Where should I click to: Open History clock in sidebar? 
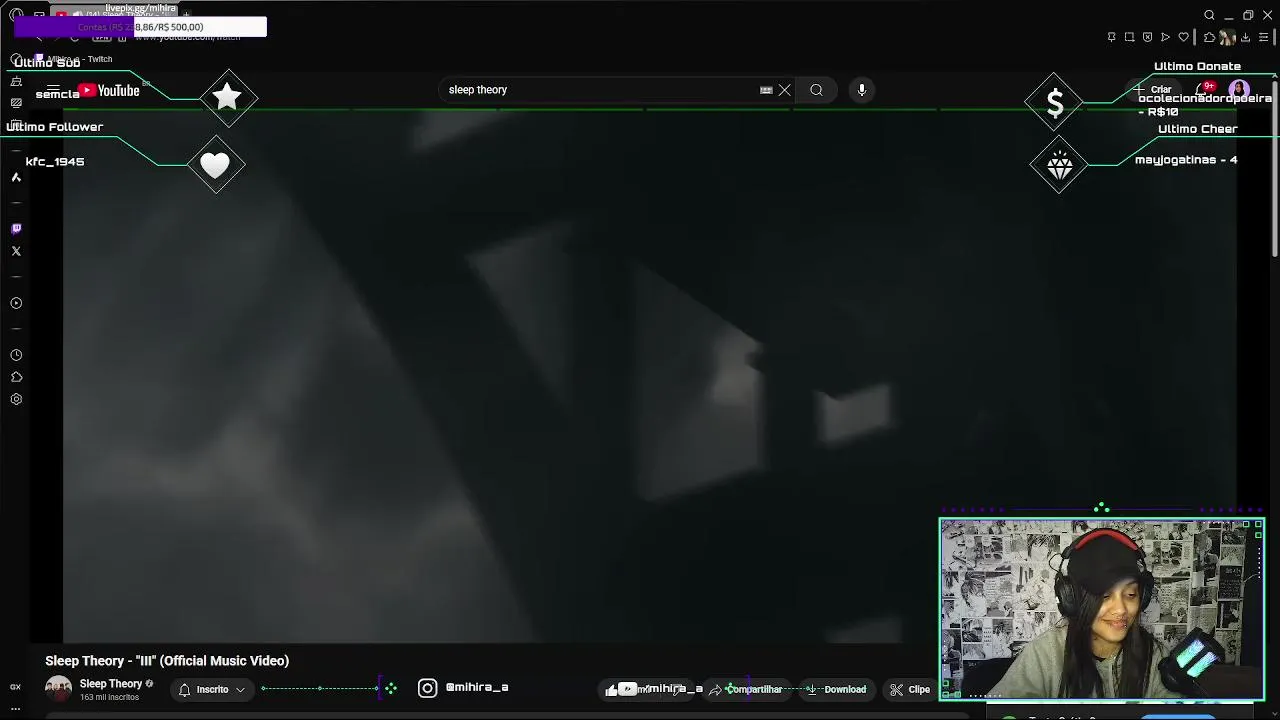coord(16,355)
